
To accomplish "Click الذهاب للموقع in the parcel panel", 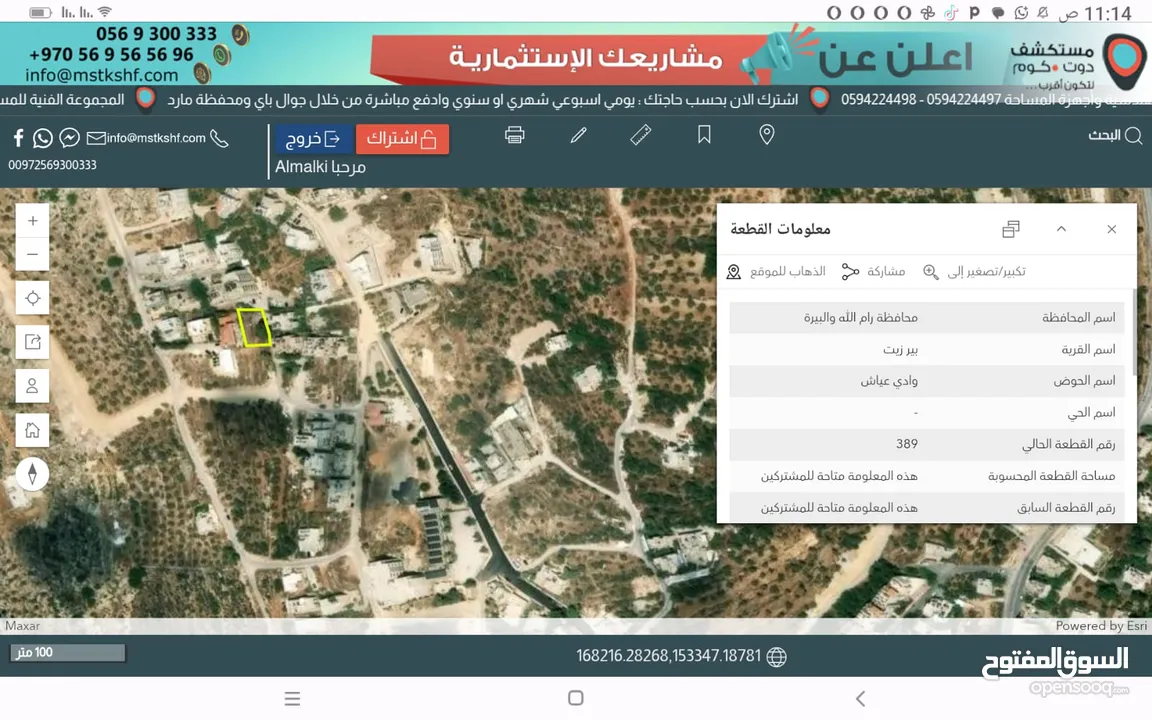I will tap(788, 271).
